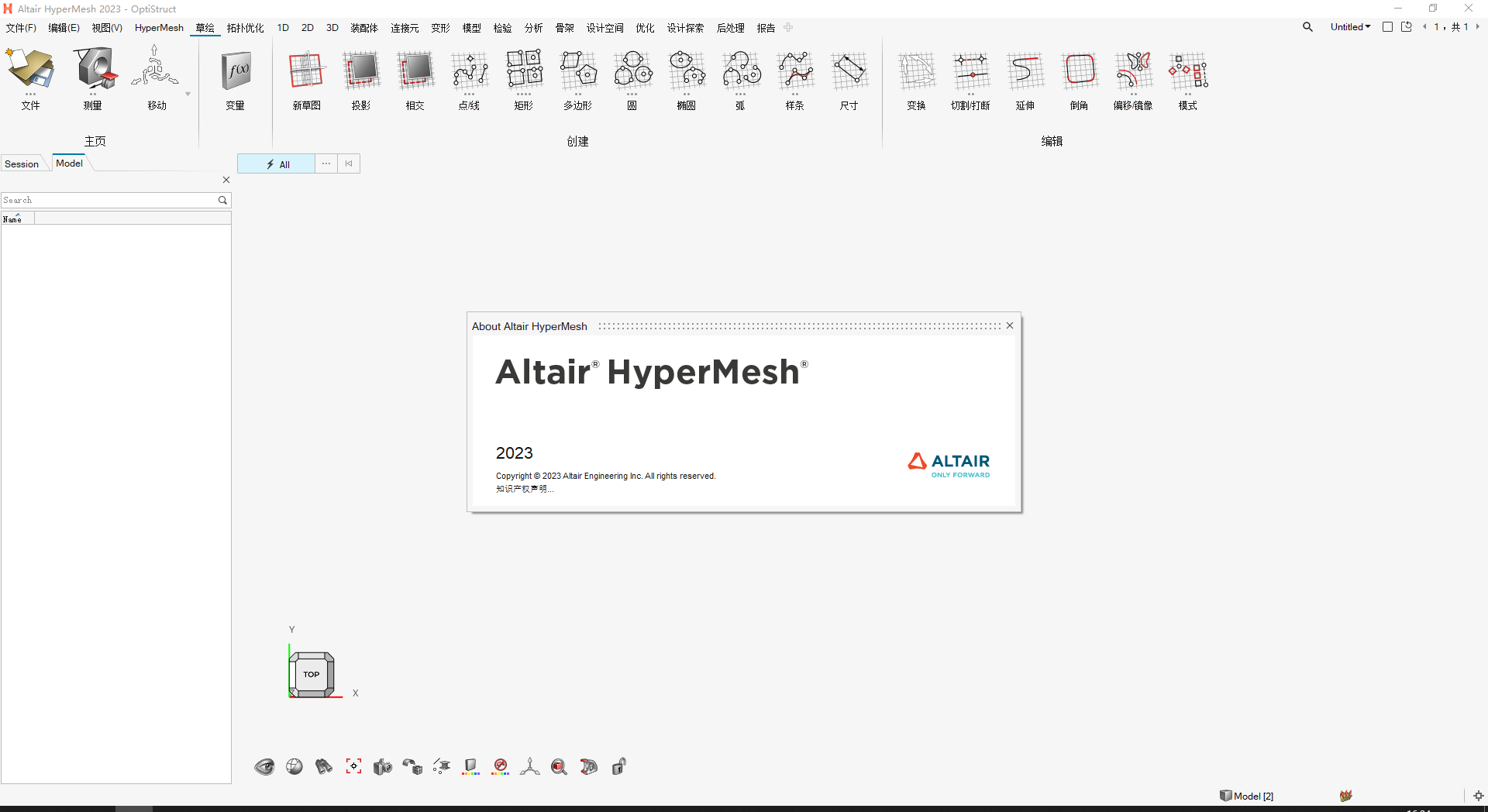This screenshot has height=812, width=1488.
Task: Click the All entity filter button
Action: [x=276, y=163]
